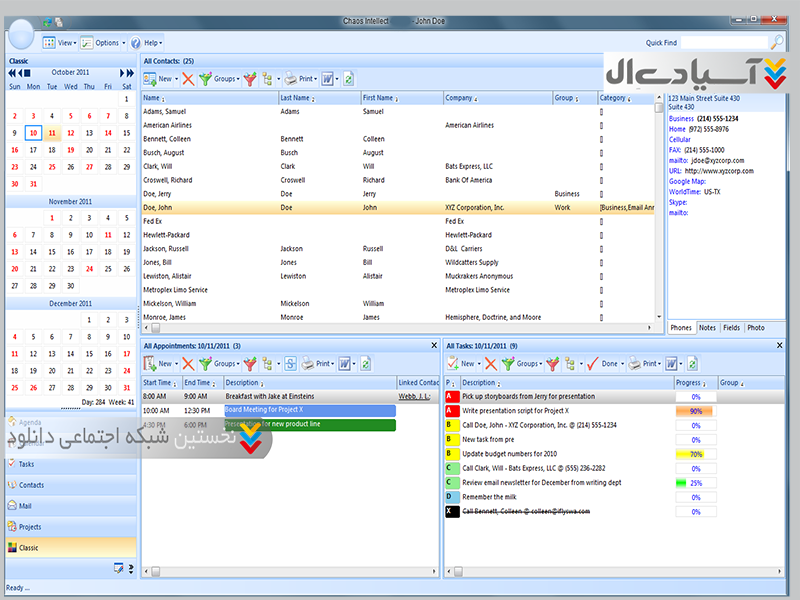Open the View dropdown menu
This screenshot has height=600, width=800.
60,43
